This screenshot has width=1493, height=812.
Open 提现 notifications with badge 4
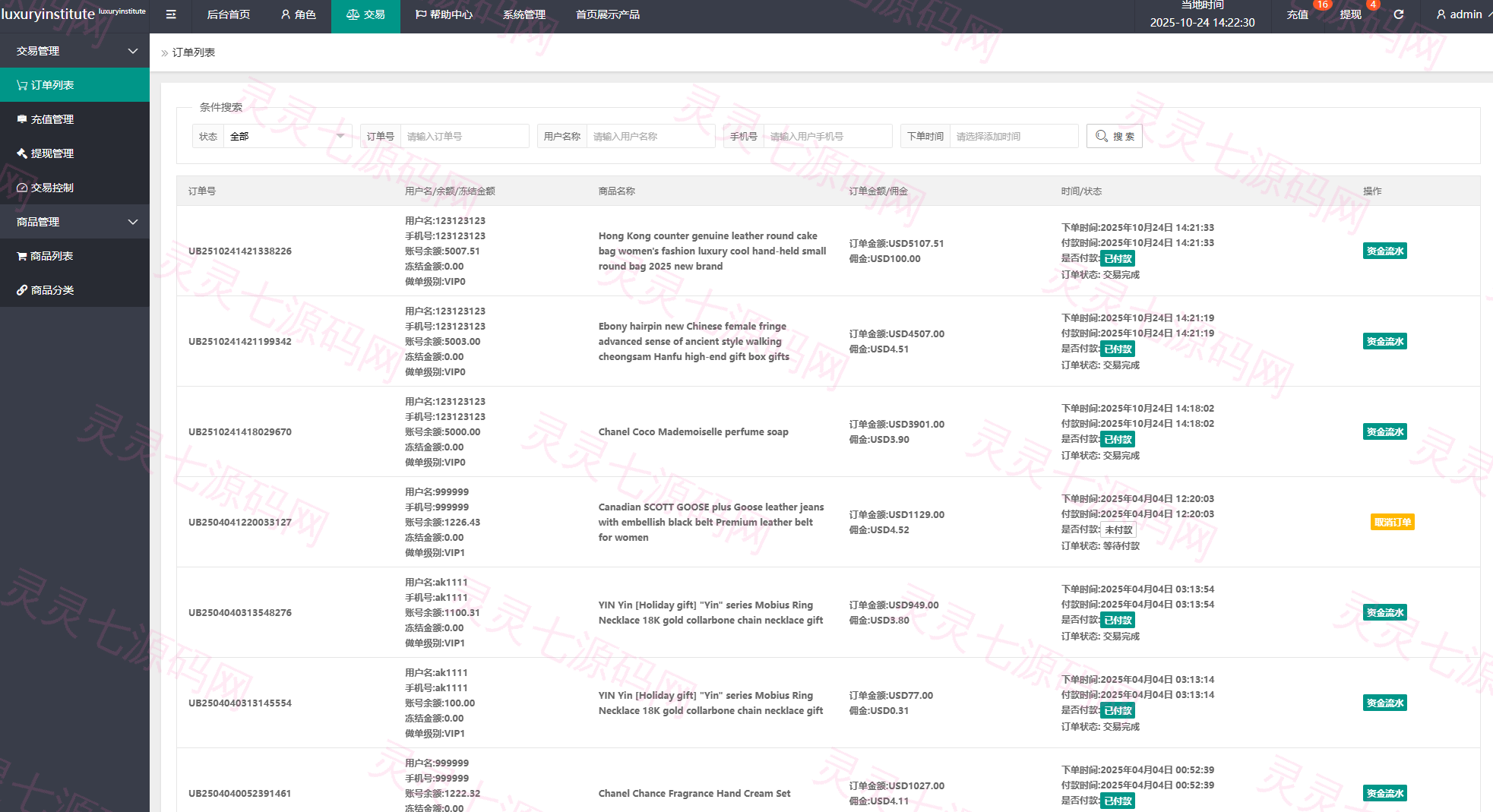[x=1350, y=14]
